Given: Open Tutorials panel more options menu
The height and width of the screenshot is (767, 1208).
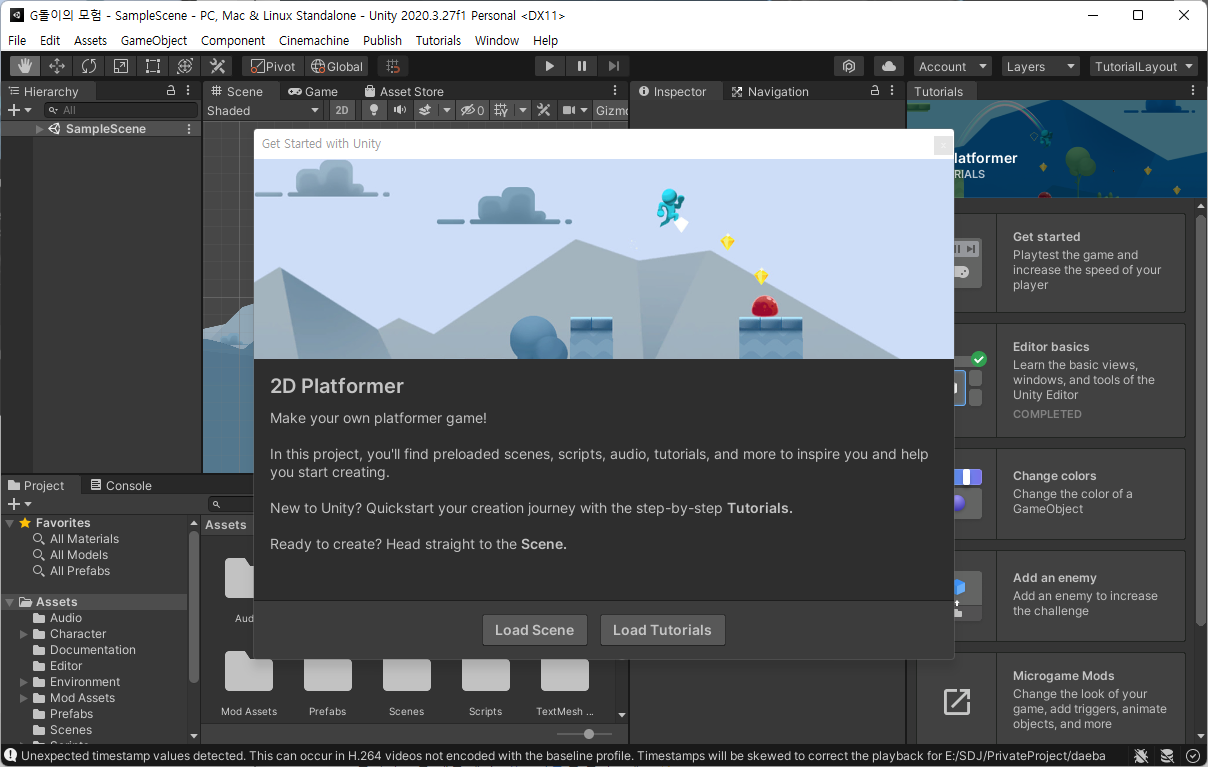Looking at the screenshot, I should tap(1193, 91).
